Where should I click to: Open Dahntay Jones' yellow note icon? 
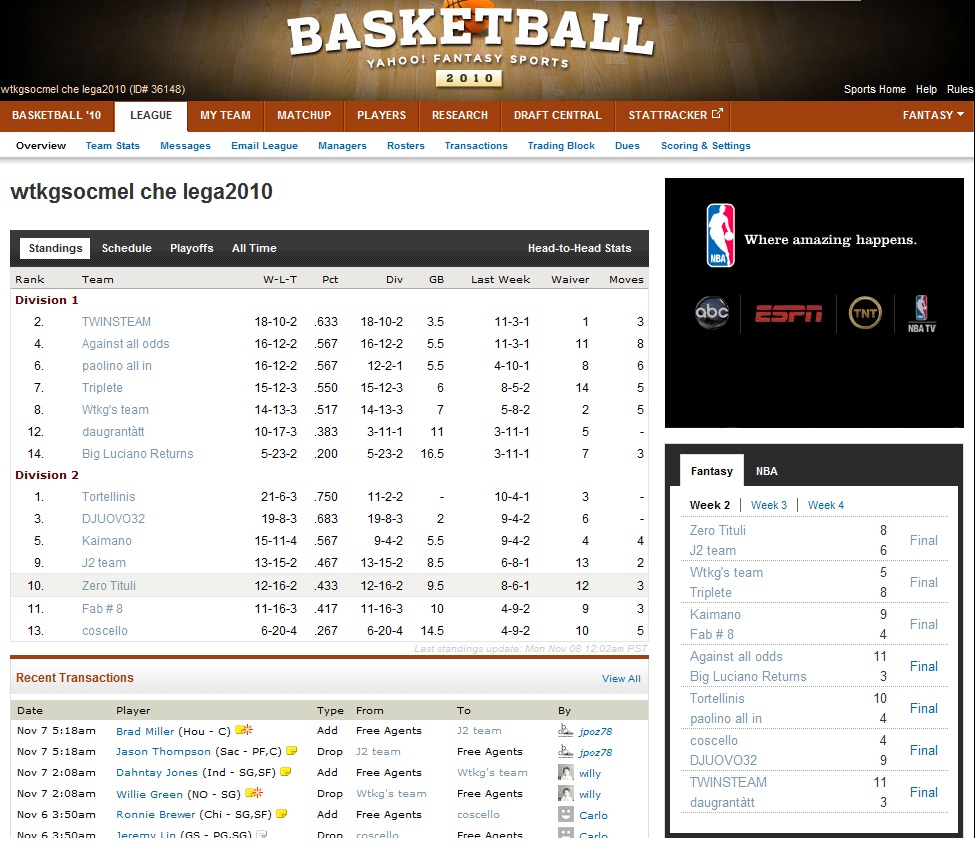coord(286,772)
